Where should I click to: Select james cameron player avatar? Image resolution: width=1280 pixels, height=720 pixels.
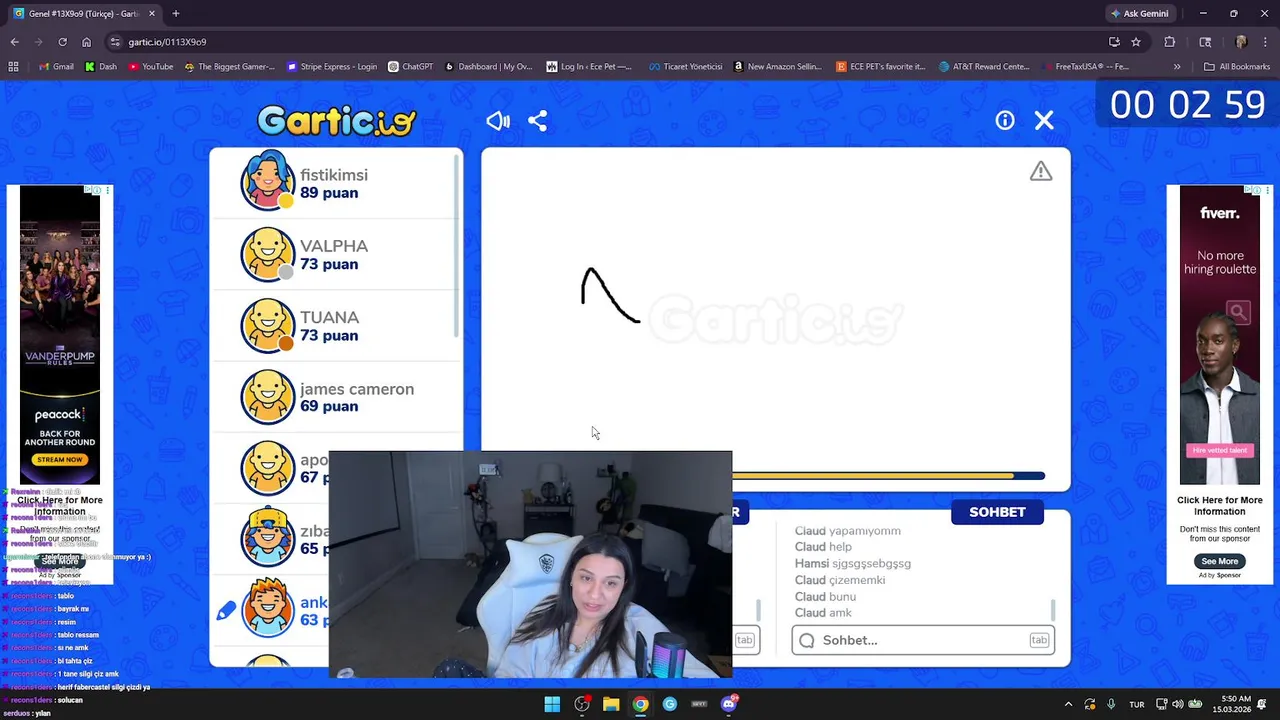268,397
